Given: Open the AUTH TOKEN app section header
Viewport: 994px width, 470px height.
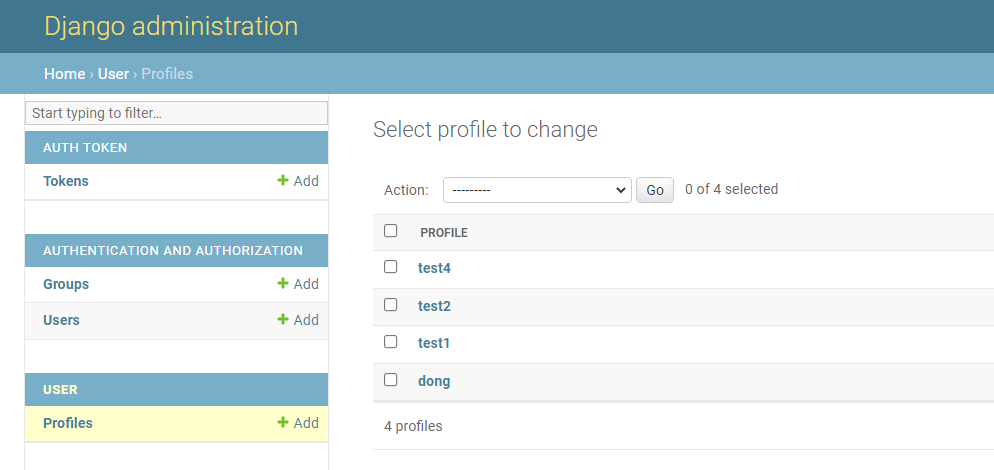Looking at the screenshot, I should click(x=85, y=147).
